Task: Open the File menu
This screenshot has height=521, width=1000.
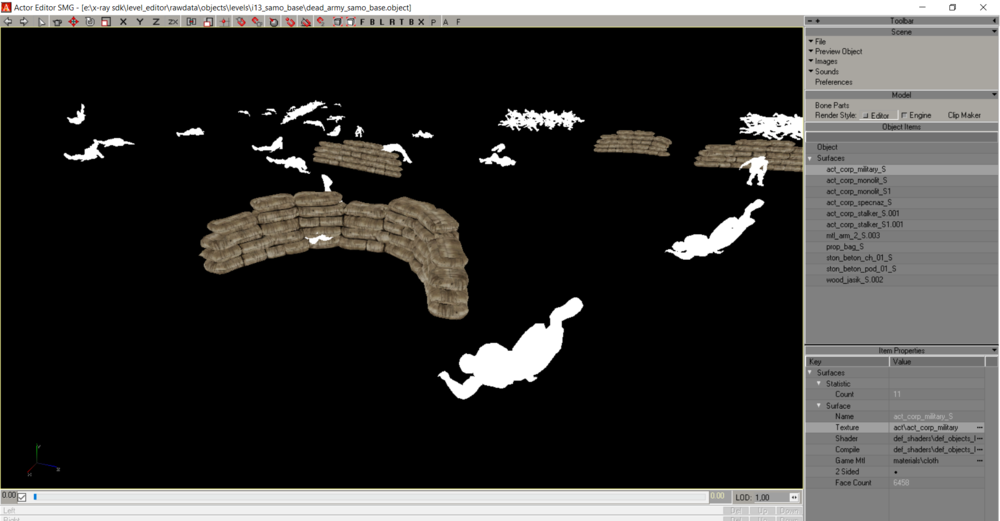Action: pos(820,41)
